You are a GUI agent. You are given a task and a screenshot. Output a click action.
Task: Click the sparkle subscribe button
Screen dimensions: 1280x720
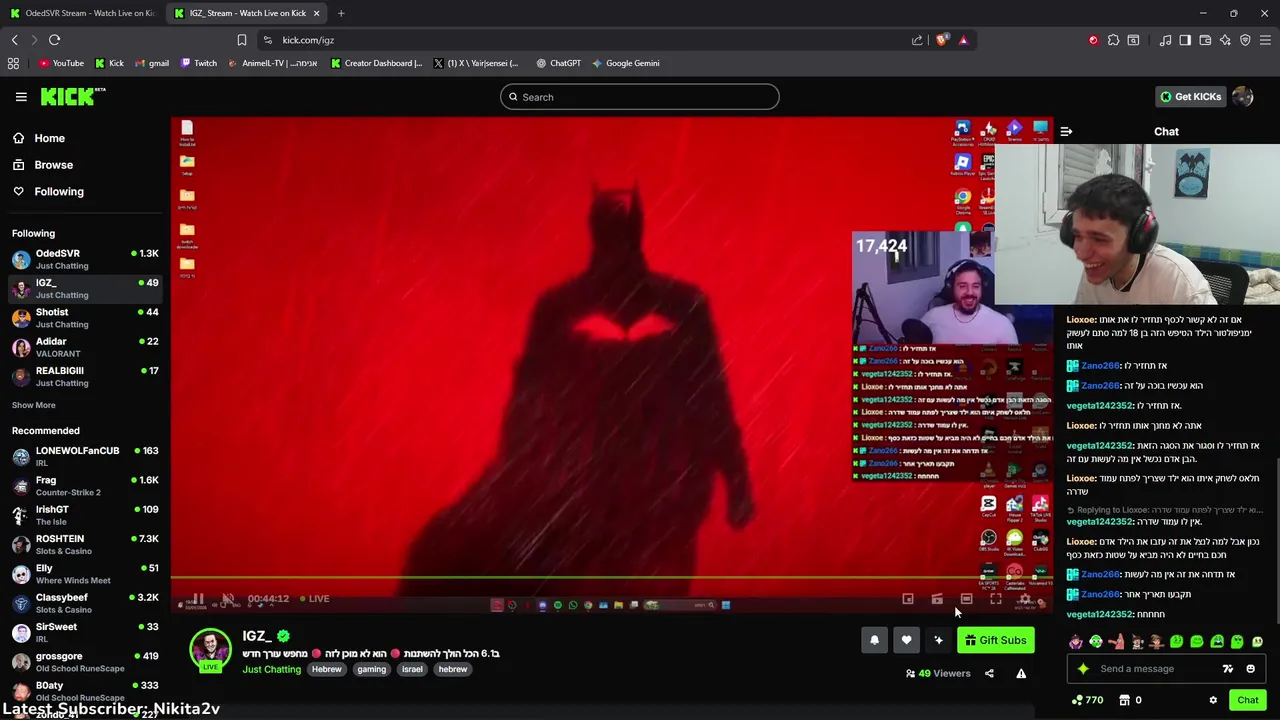[x=938, y=640]
